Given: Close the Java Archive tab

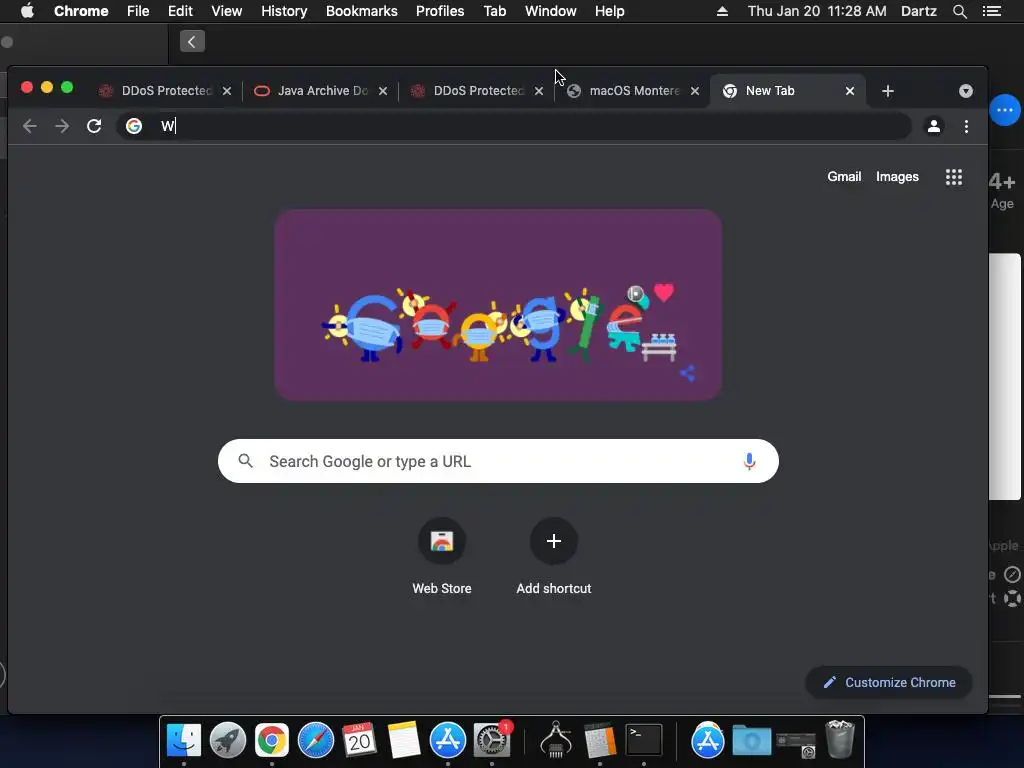Looking at the screenshot, I should click(383, 91).
